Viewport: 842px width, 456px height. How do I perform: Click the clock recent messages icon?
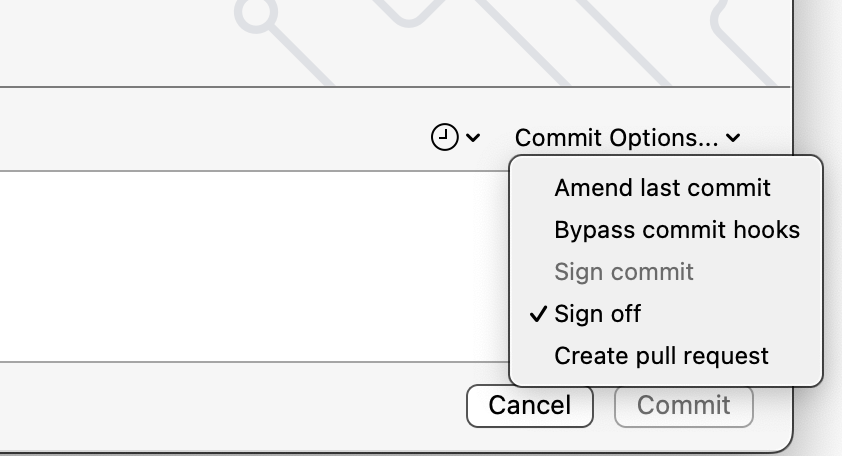[x=444, y=137]
